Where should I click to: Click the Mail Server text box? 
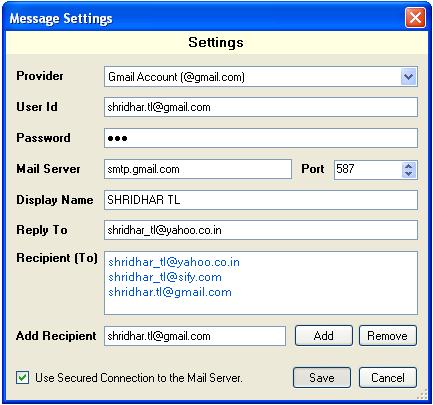[x=198, y=169]
